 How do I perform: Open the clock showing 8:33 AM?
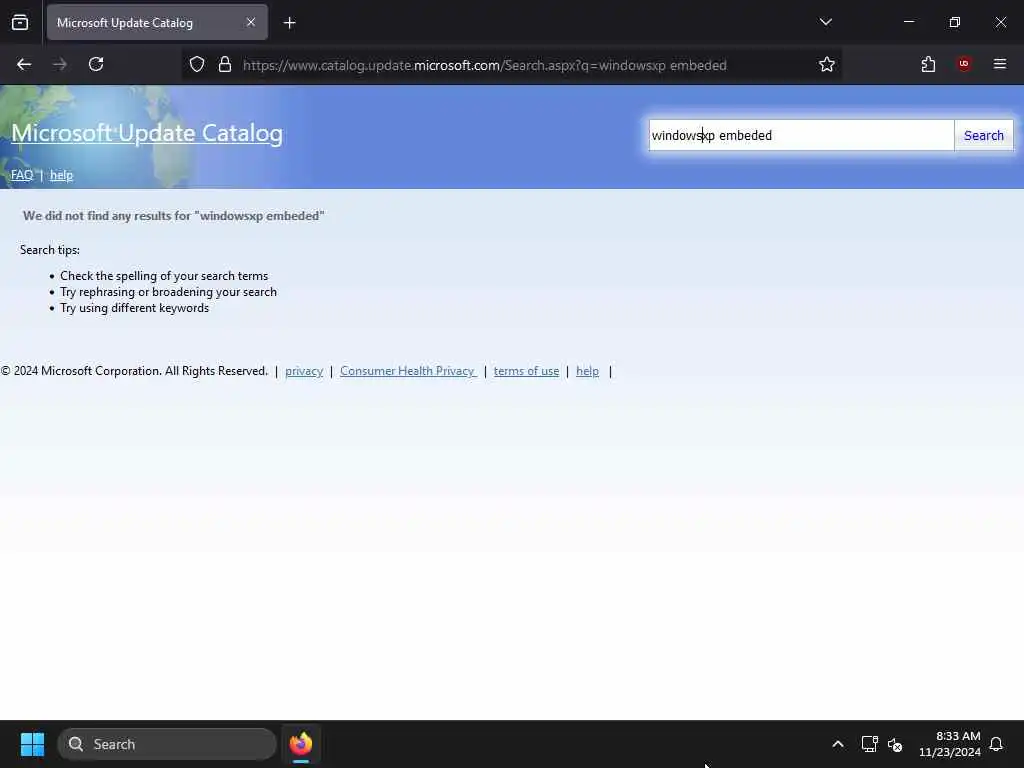click(x=950, y=744)
